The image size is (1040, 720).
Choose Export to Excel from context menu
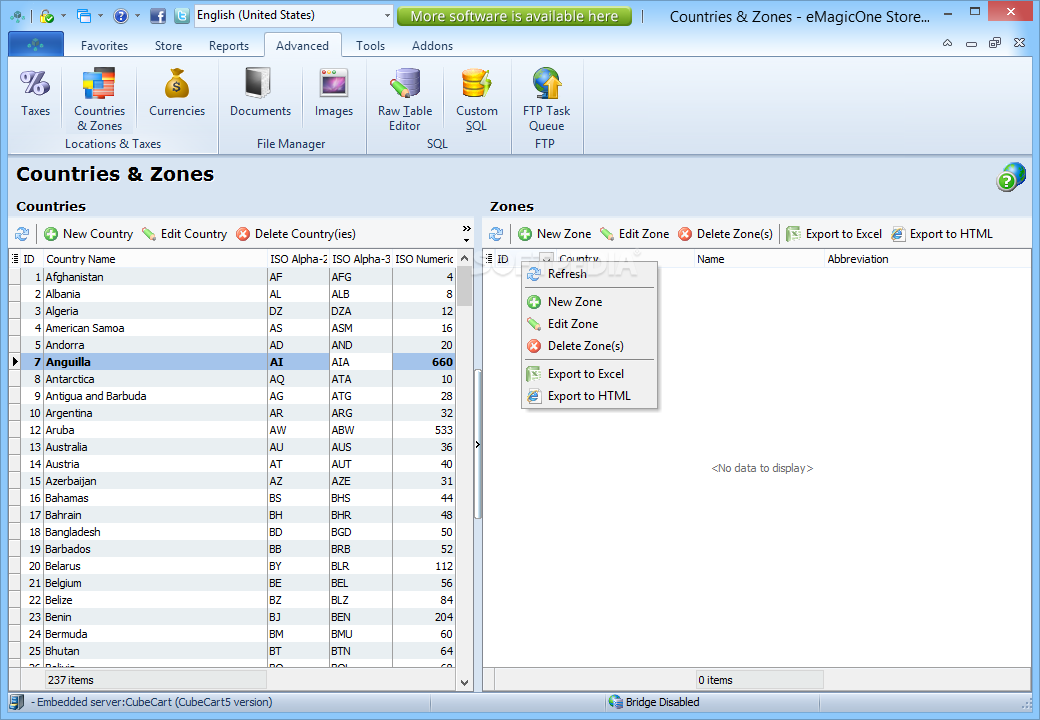[x=589, y=374]
